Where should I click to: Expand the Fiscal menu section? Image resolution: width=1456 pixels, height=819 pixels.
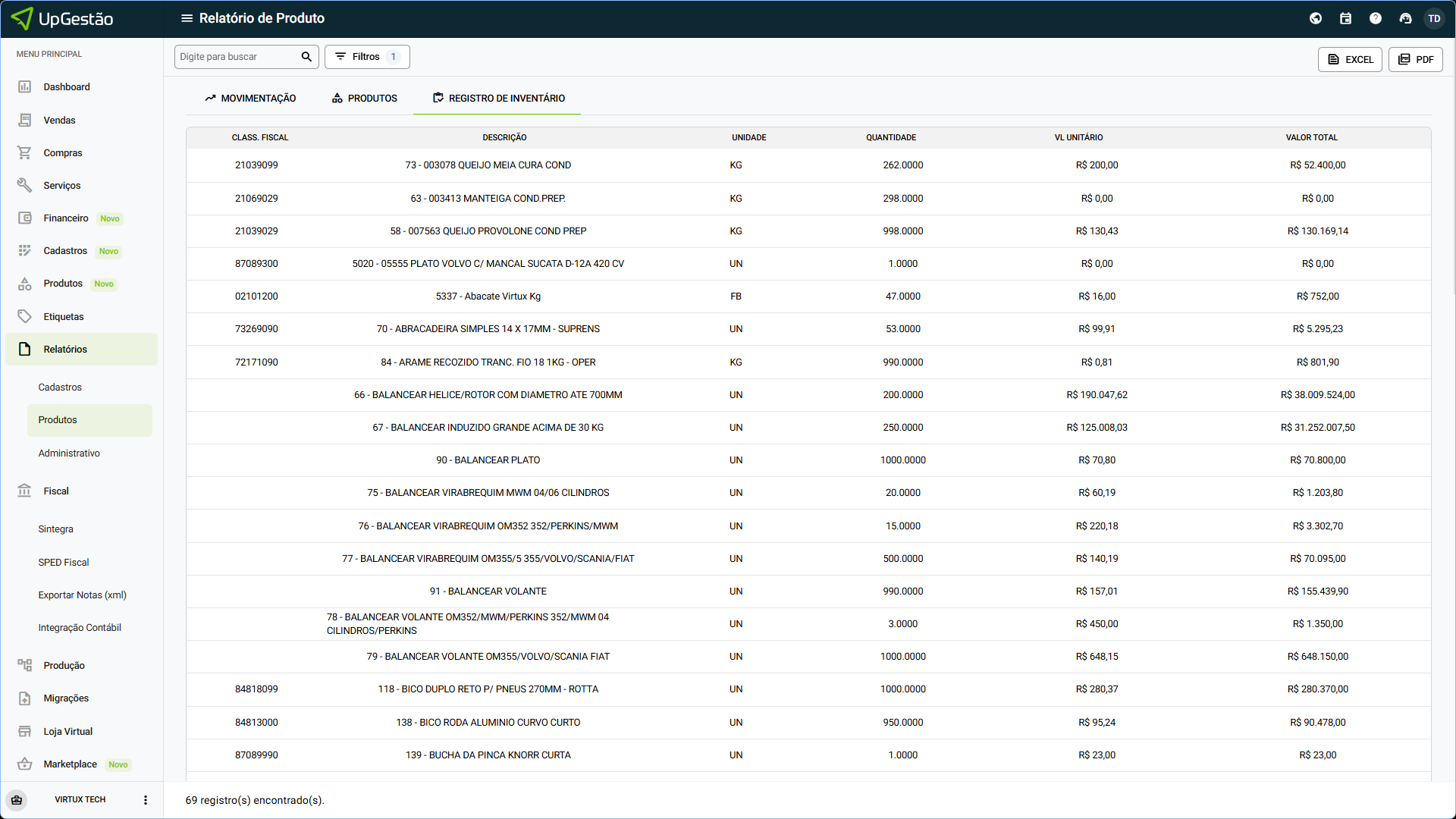(56, 491)
